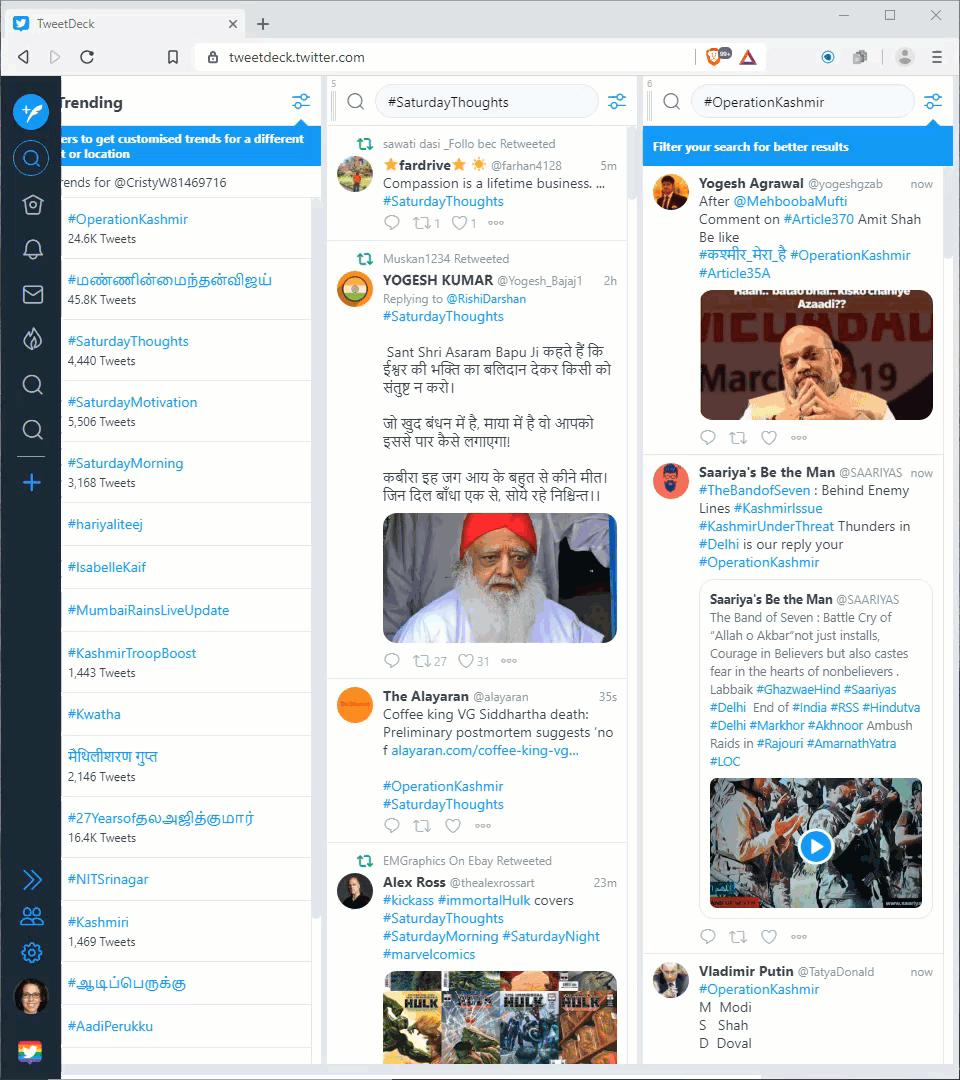Open the sidebar search circle icon

tap(31, 158)
